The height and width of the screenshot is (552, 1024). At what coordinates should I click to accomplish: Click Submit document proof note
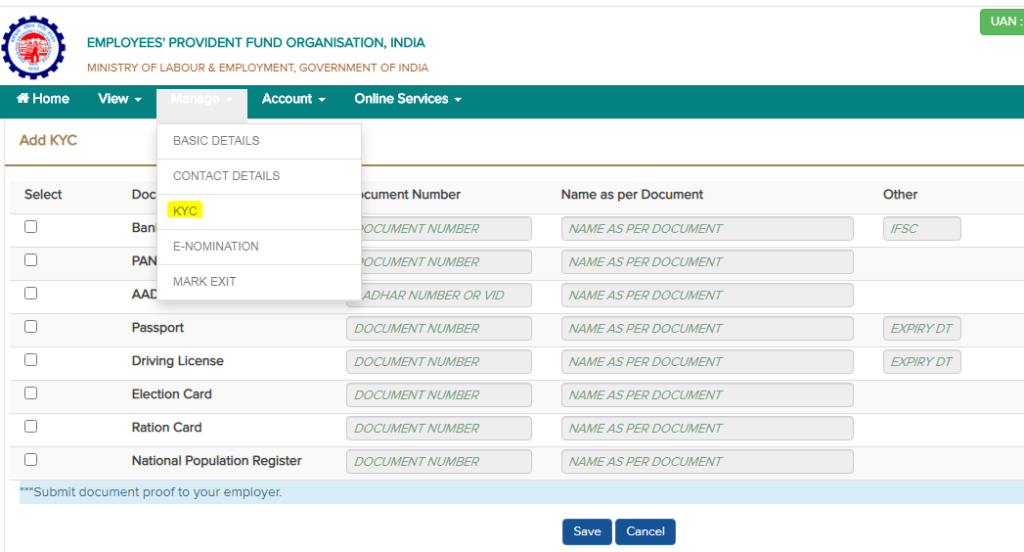[151, 492]
